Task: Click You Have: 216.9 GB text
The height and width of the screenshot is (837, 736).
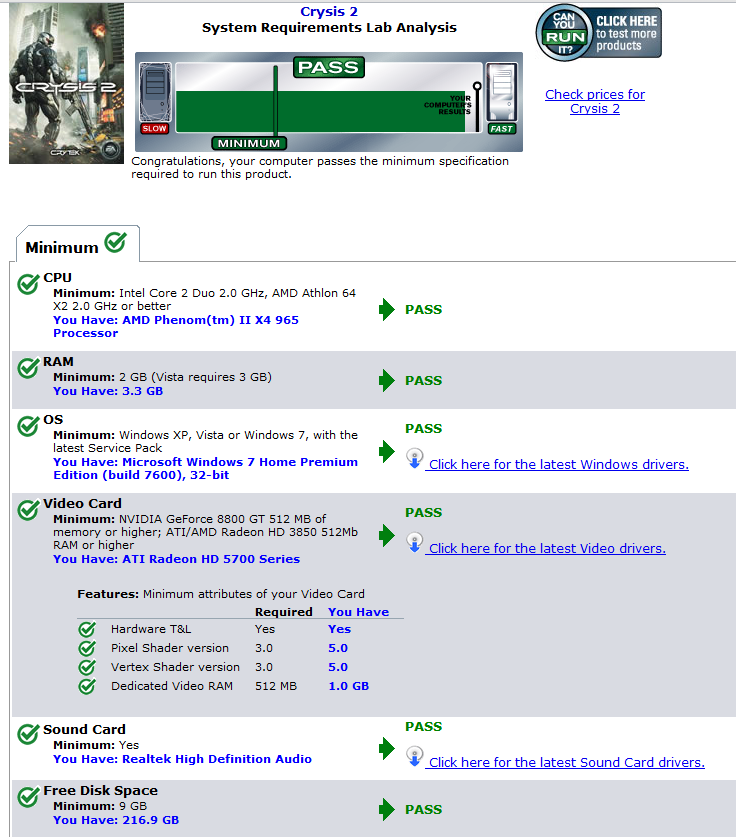Action: pyautogui.click(x=116, y=820)
